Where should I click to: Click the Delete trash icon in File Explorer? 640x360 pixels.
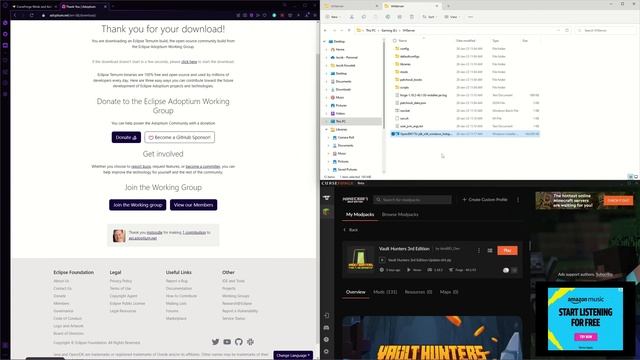[411, 17]
